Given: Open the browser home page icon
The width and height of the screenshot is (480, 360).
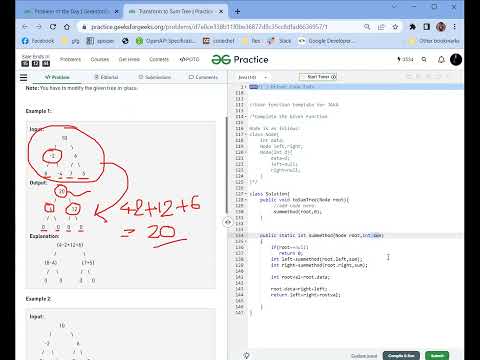Looking at the screenshot, I should click(x=67, y=27).
